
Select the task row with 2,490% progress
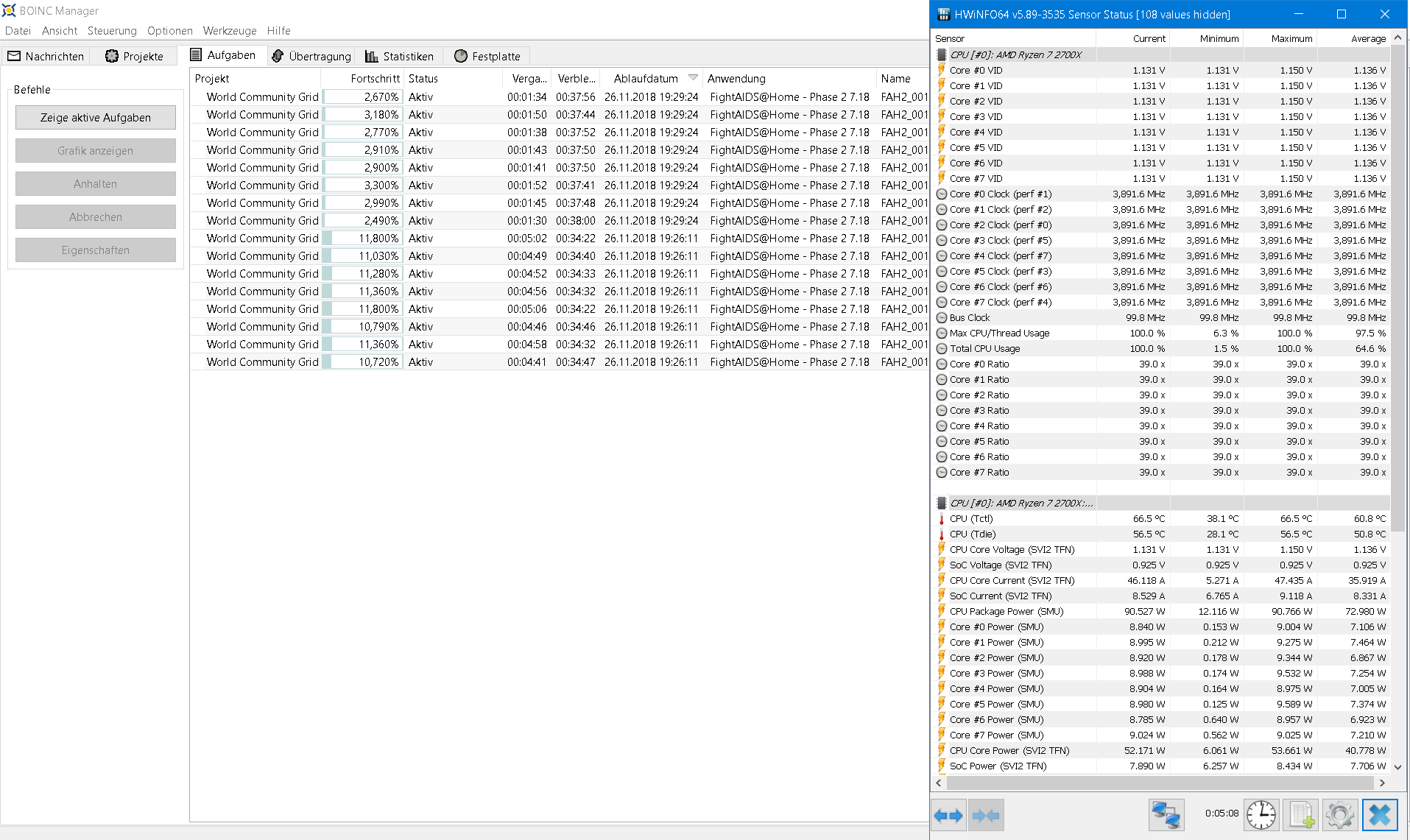(560, 221)
